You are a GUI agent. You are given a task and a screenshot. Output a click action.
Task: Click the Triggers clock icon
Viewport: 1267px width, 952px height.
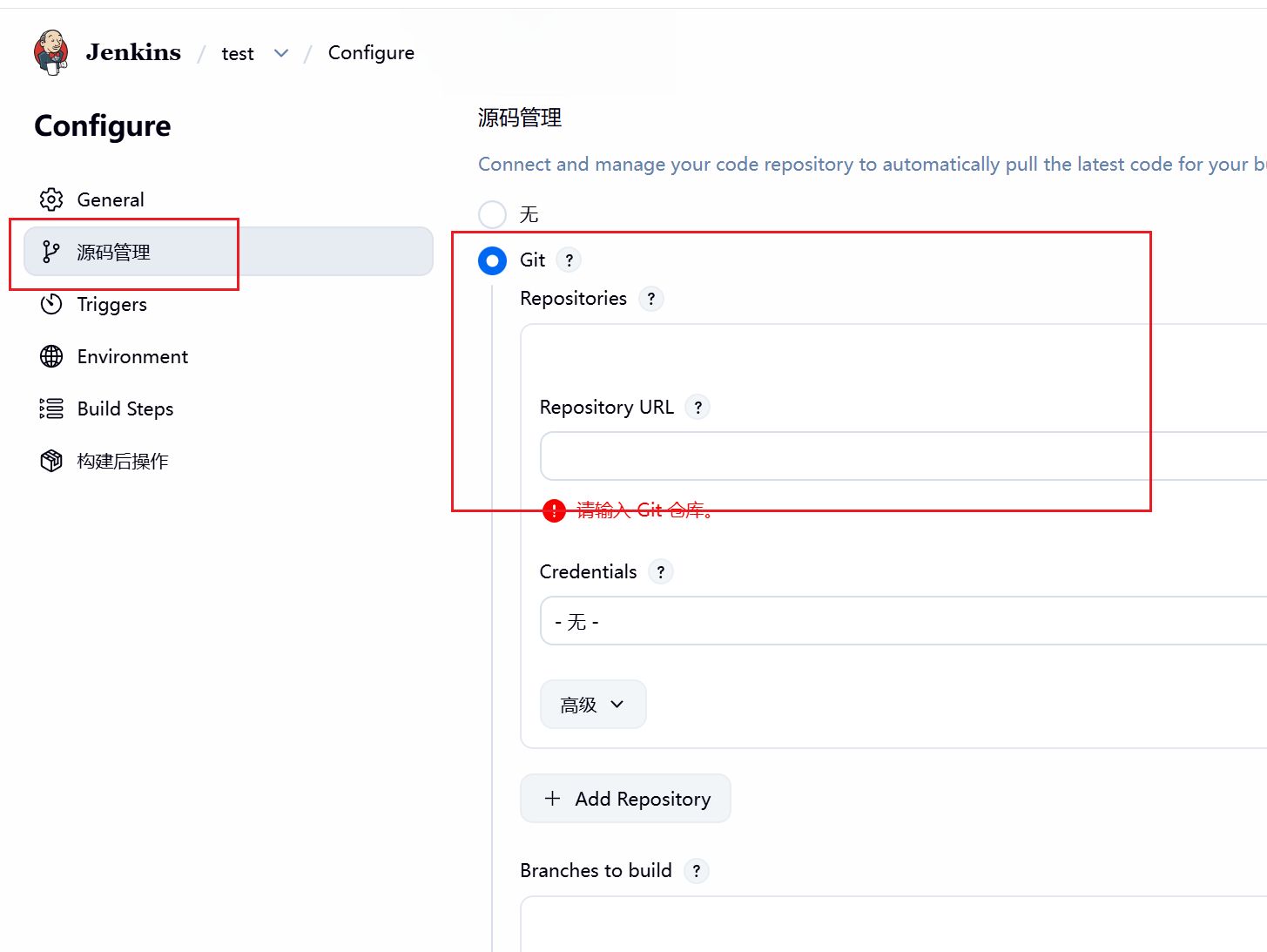51,304
